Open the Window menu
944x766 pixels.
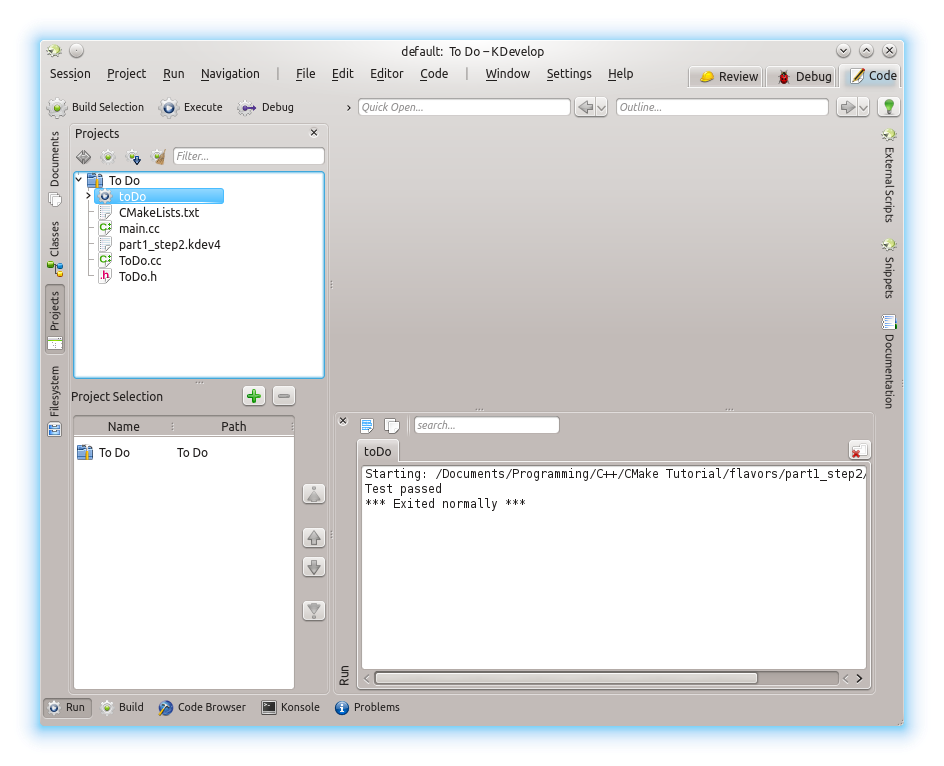click(508, 73)
